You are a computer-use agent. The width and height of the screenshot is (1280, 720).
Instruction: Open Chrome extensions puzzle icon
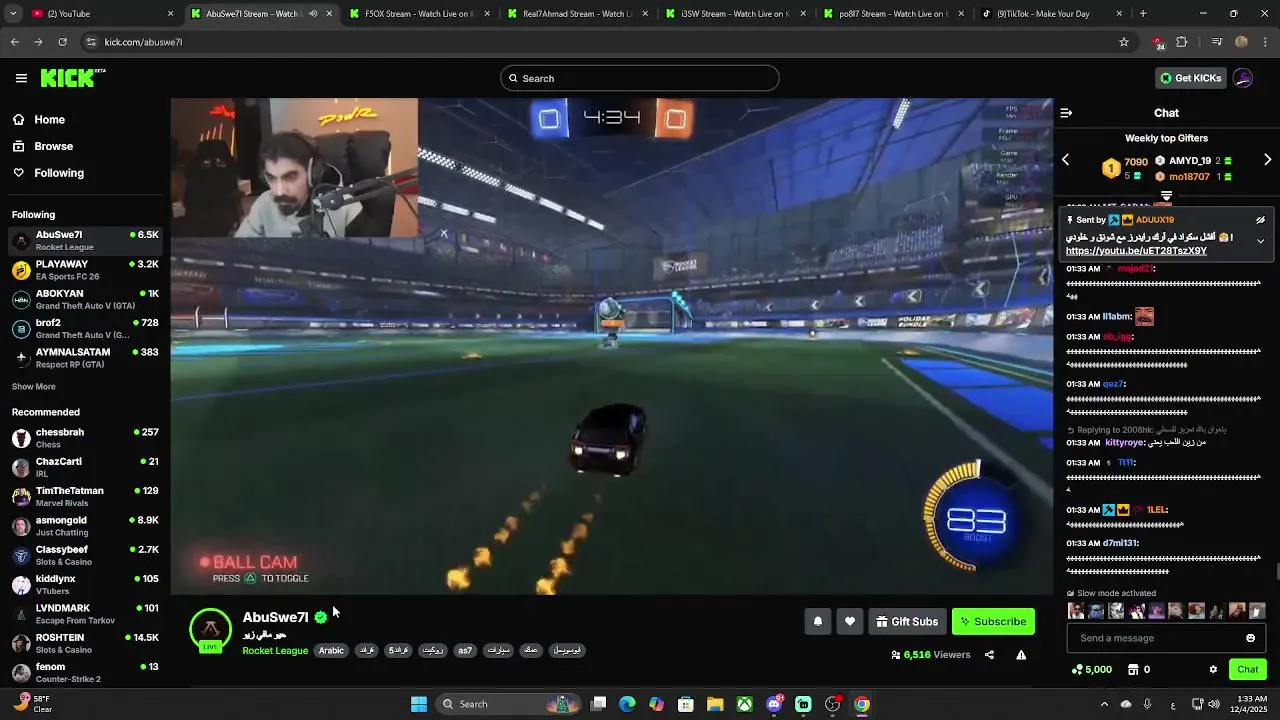(1182, 42)
